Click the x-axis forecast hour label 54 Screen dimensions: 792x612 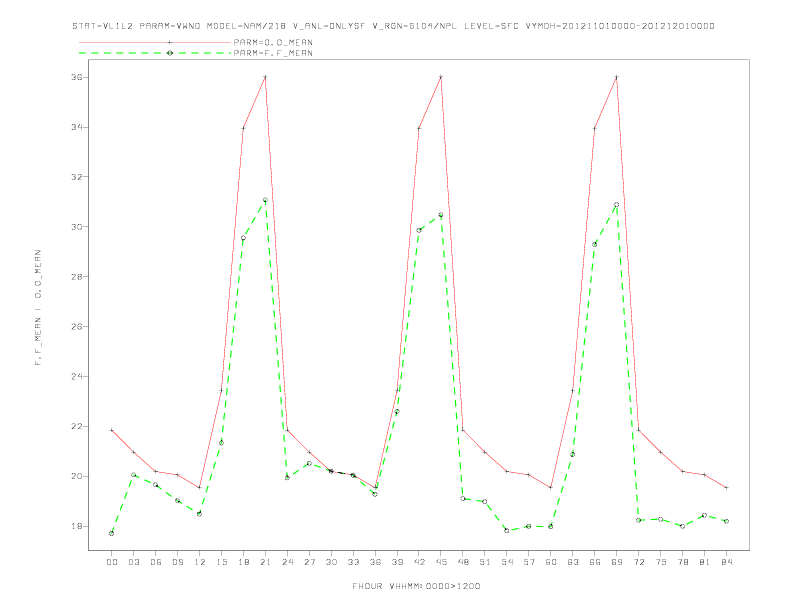point(507,562)
